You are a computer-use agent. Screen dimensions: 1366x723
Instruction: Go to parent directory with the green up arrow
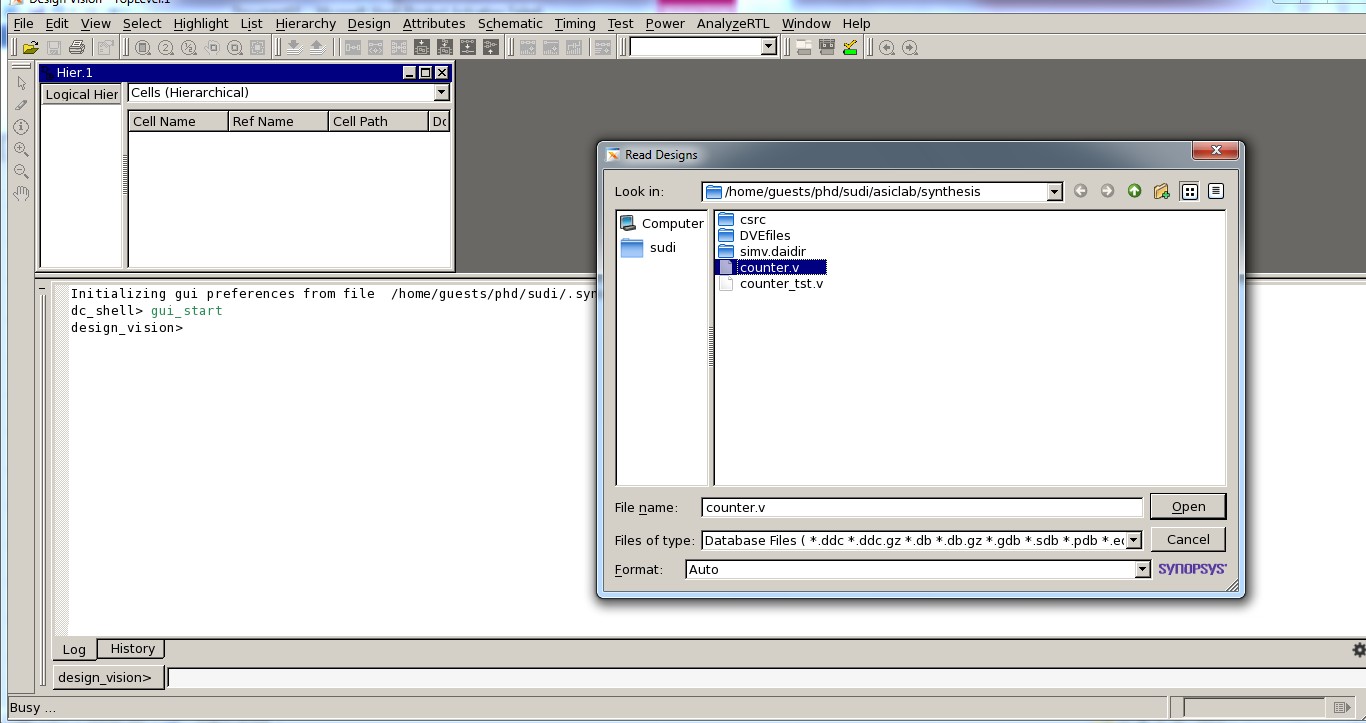pyautogui.click(x=1134, y=191)
